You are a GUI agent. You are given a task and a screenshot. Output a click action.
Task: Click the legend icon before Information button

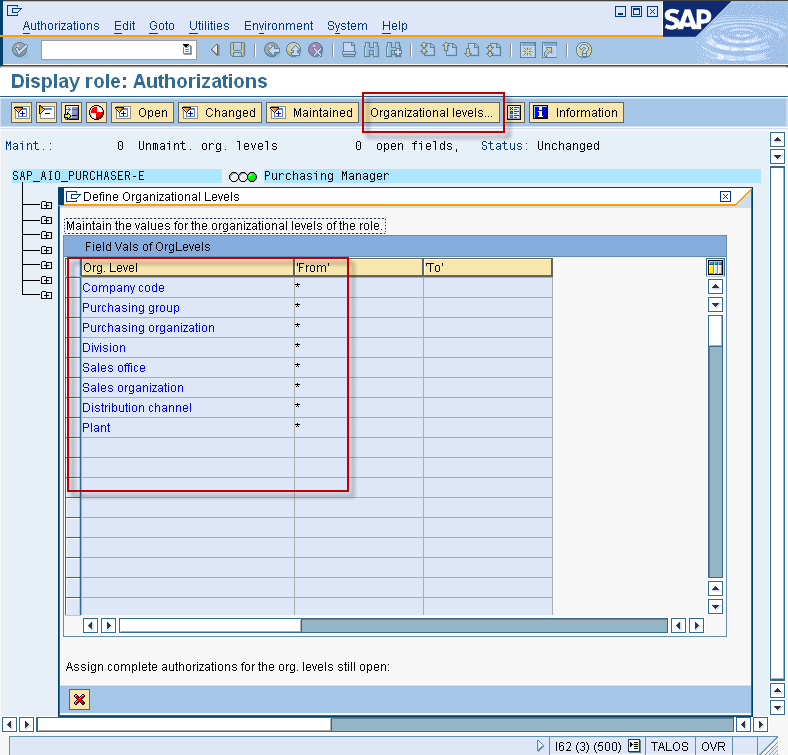point(514,113)
